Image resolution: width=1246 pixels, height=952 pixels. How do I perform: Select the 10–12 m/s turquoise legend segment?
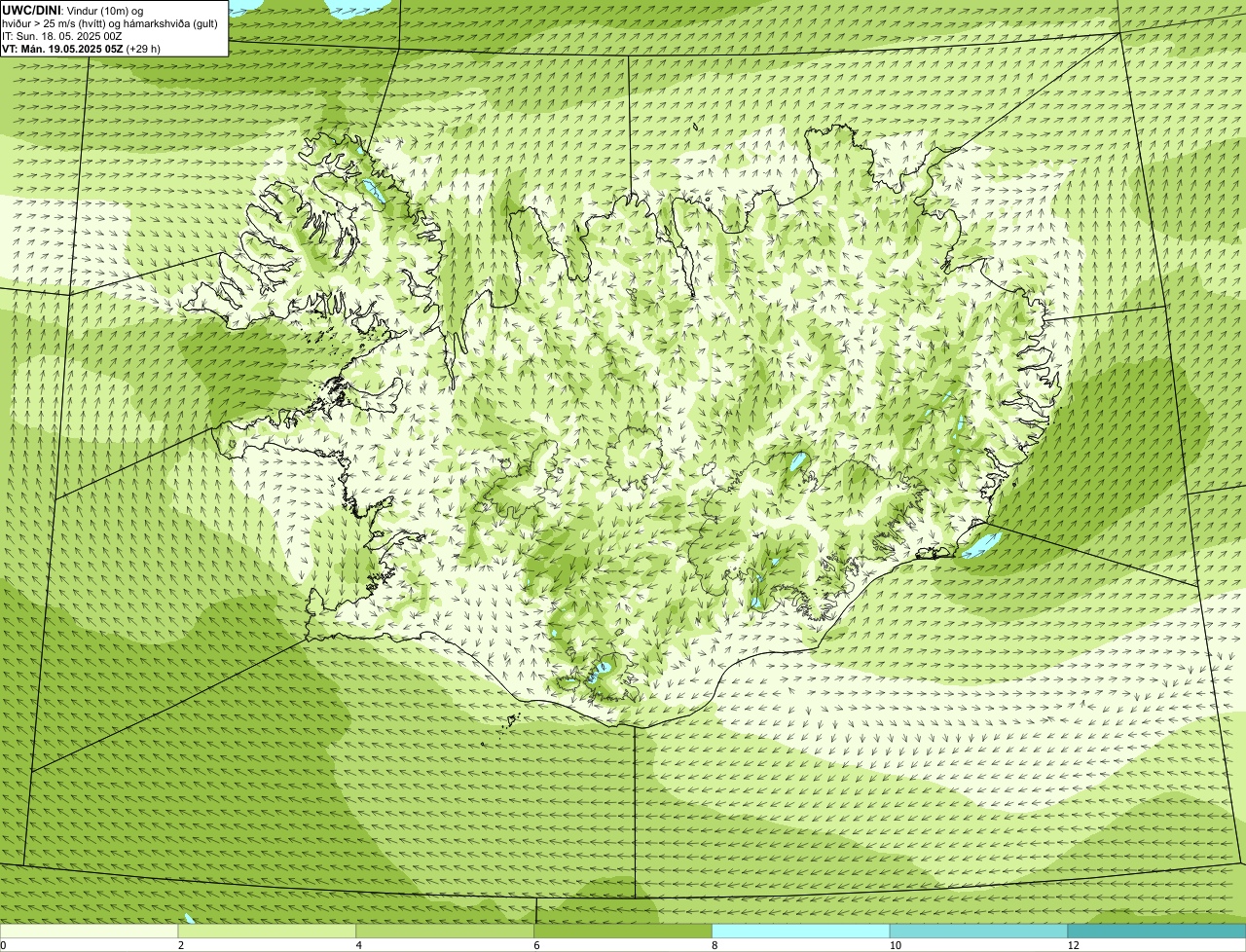click(978, 932)
